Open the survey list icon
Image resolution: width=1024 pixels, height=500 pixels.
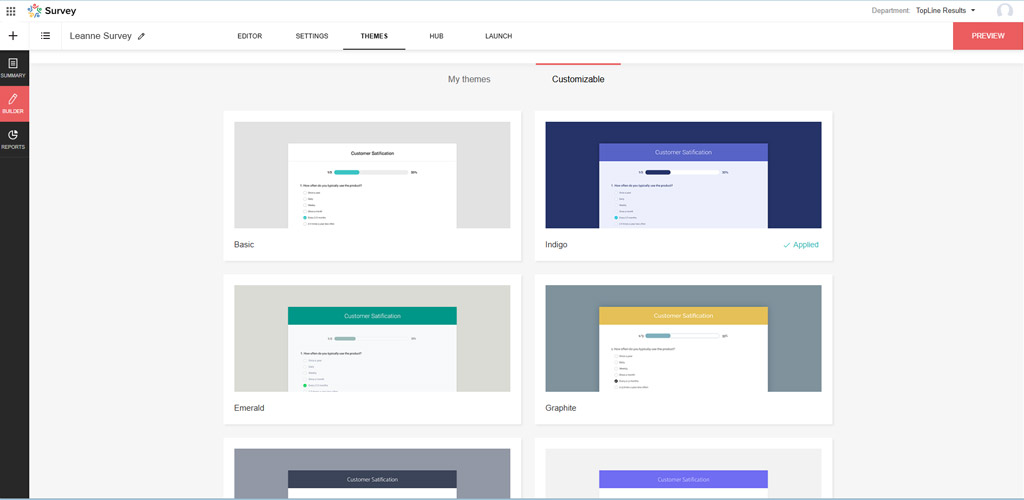(x=46, y=36)
